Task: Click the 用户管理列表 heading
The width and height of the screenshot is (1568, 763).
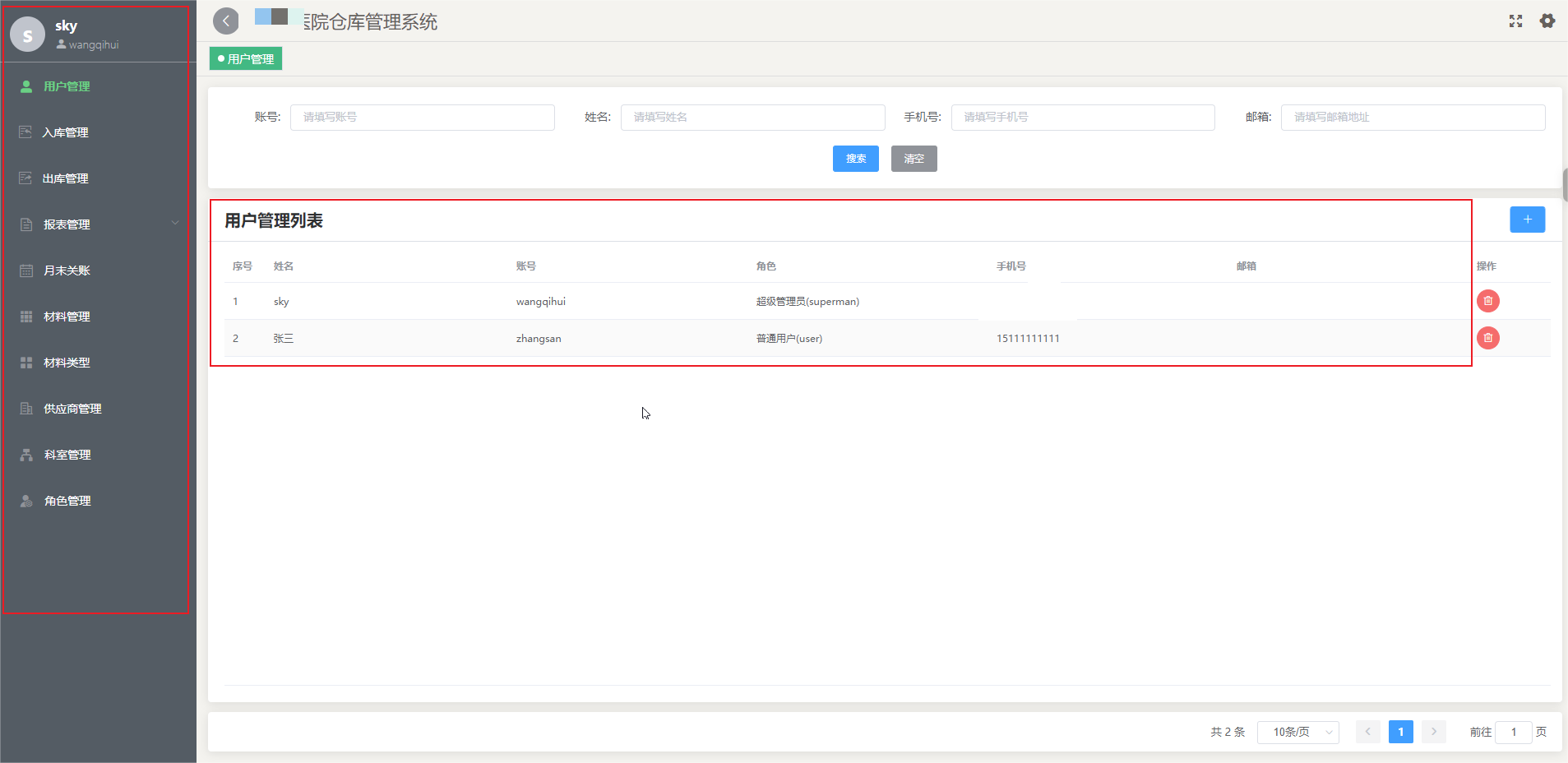Action: pyautogui.click(x=274, y=220)
